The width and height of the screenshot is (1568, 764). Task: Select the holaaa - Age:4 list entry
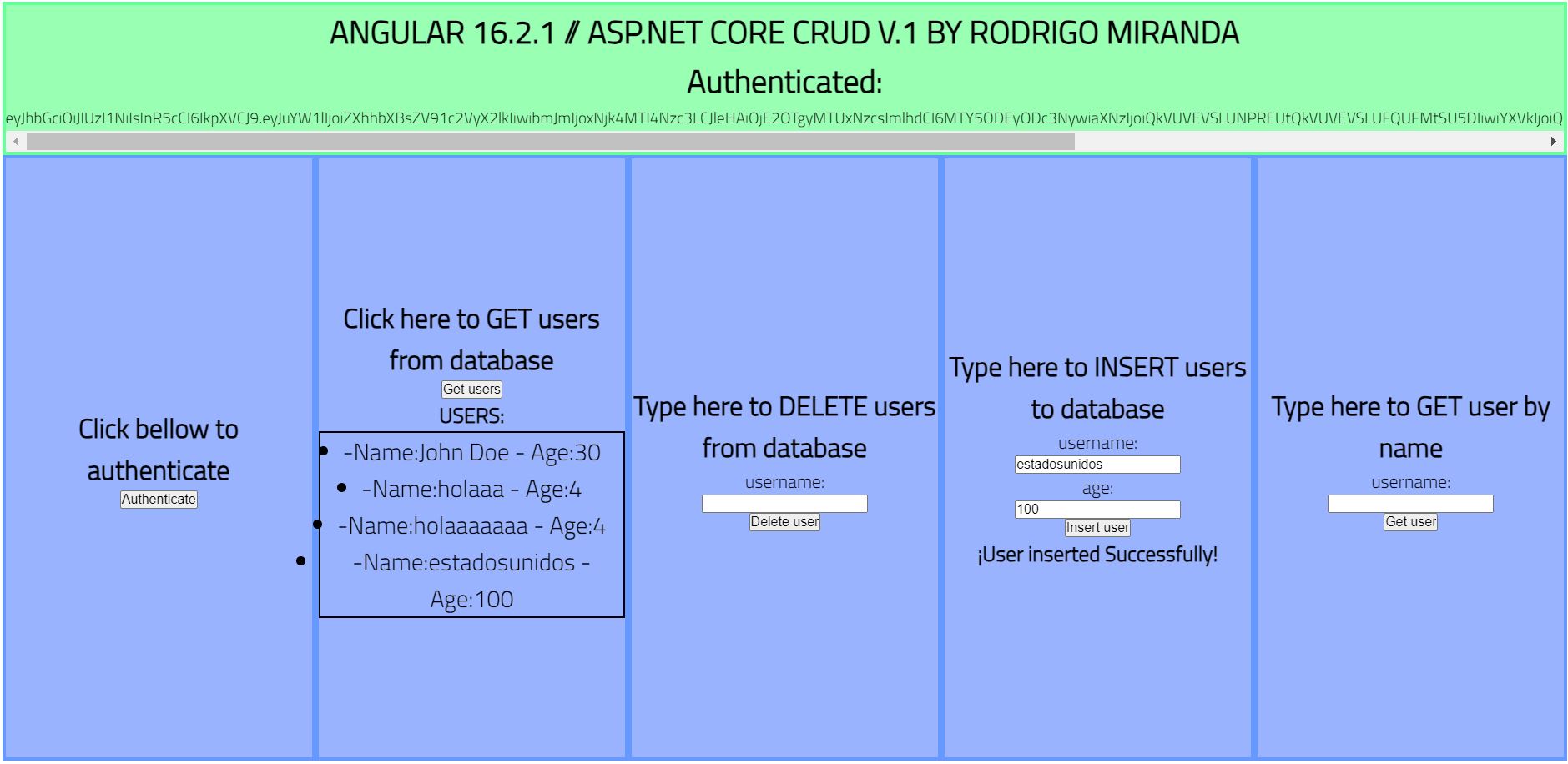pos(471,490)
